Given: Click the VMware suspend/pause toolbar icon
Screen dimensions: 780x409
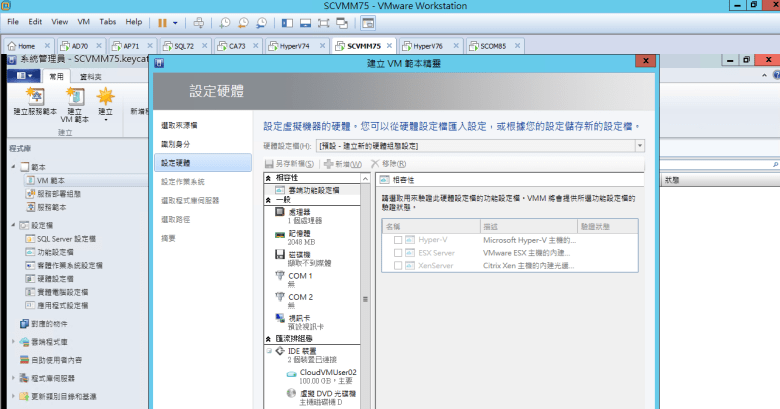Looking at the screenshot, I should tap(164, 21).
